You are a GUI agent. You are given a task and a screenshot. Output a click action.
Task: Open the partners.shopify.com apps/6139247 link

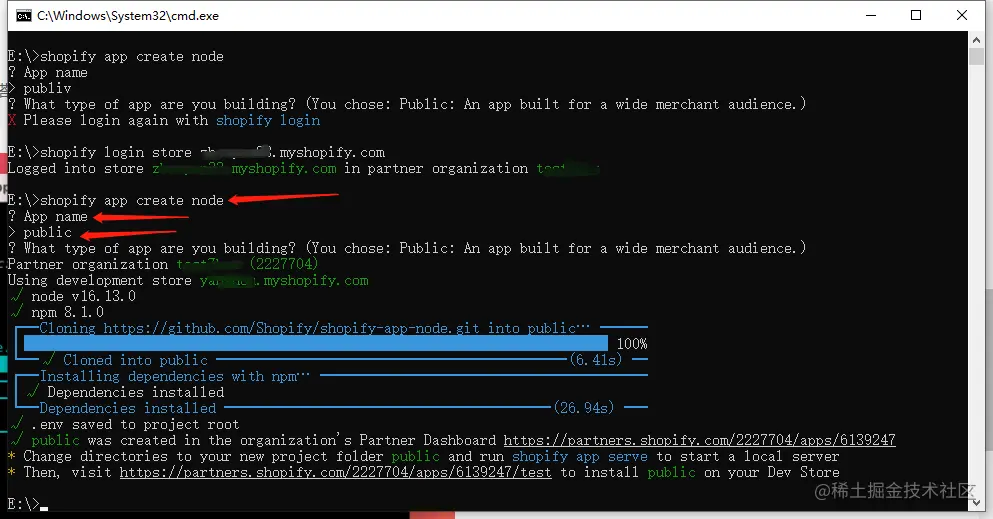pos(699,440)
